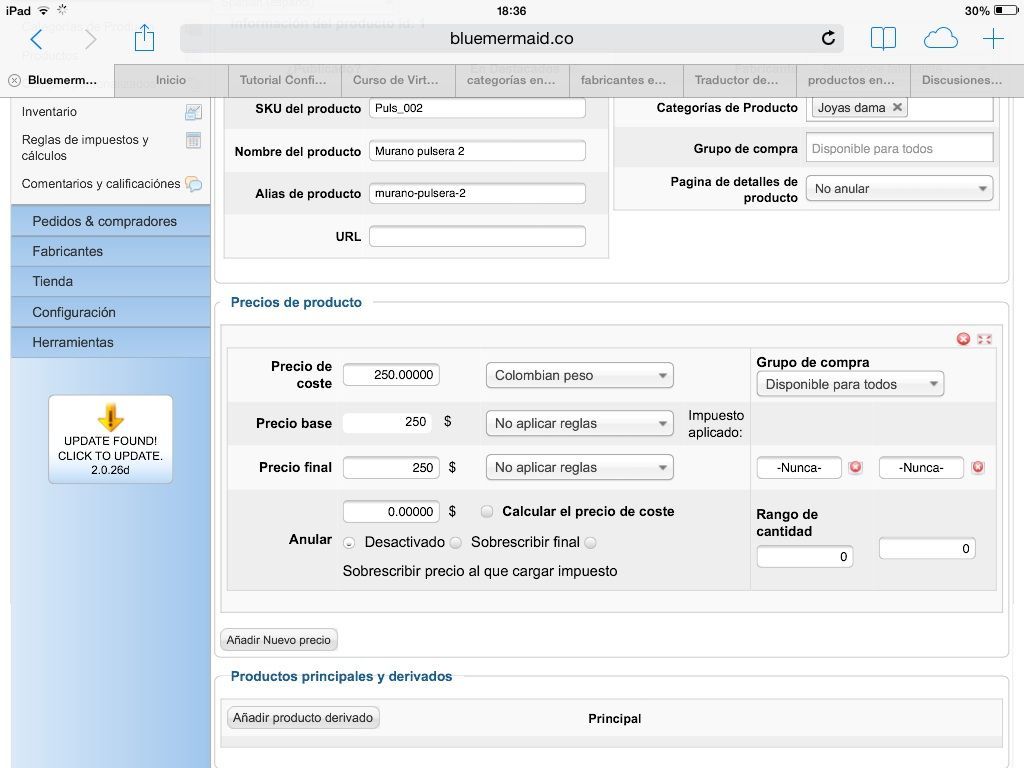This screenshot has width=1024, height=768.
Task: Clear the second -Nunca- date
Action: (x=978, y=467)
